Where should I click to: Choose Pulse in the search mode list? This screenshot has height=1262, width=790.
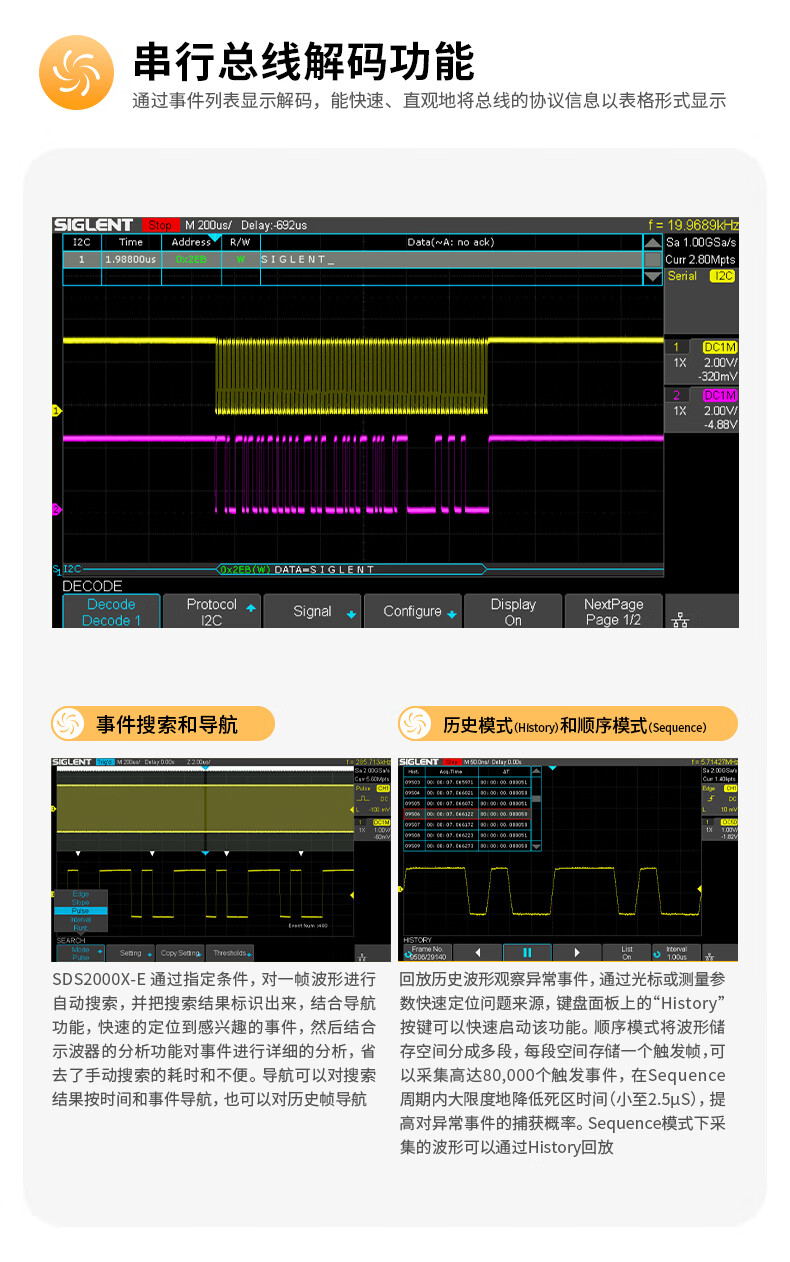pos(80,910)
